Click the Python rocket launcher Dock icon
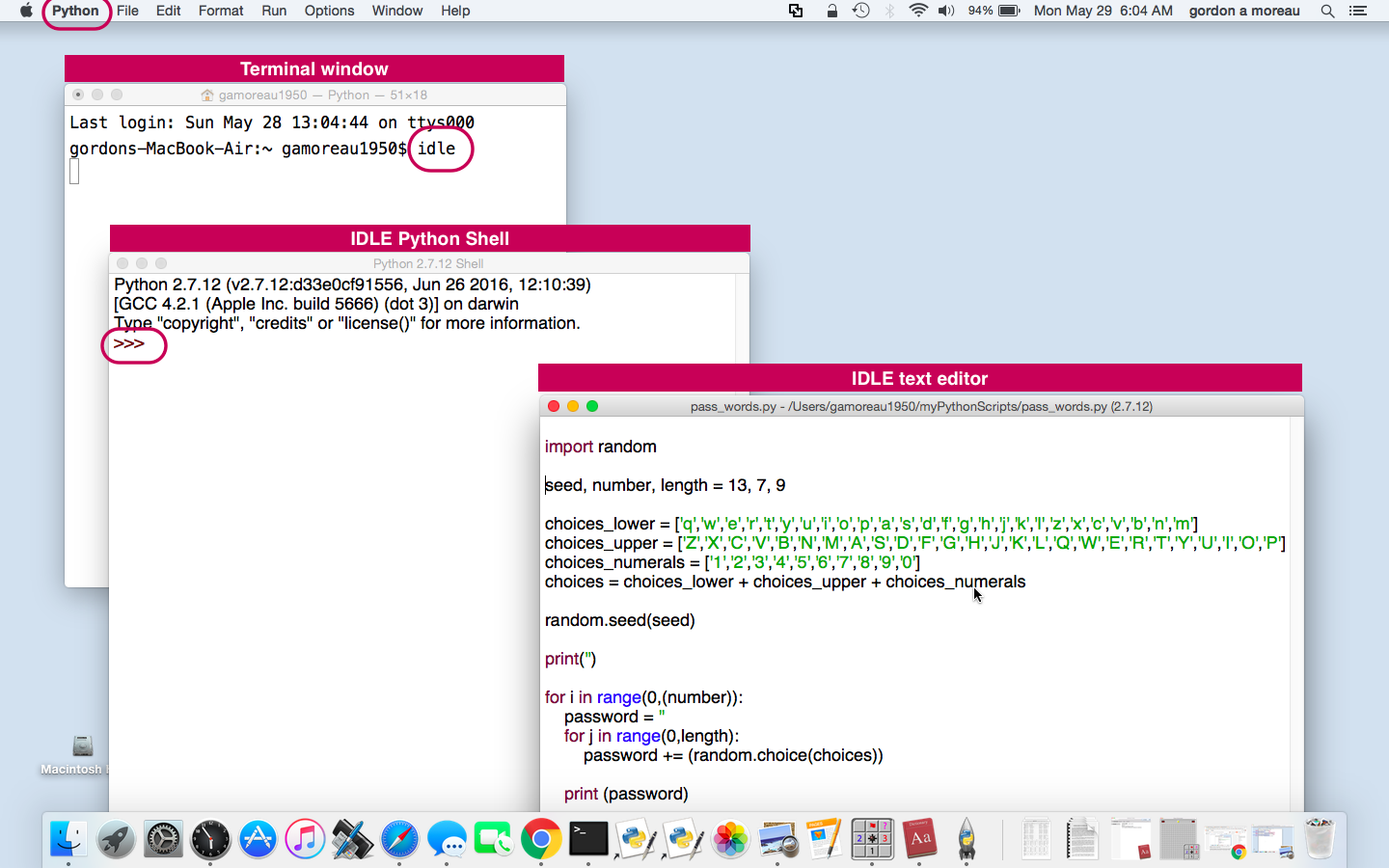This screenshot has height=868, width=1389. tap(967, 839)
